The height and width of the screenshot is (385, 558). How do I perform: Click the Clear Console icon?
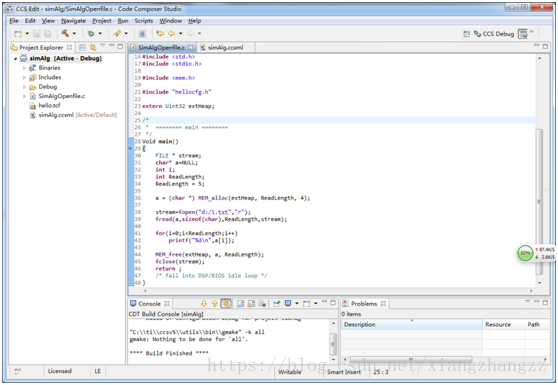pos(241,304)
